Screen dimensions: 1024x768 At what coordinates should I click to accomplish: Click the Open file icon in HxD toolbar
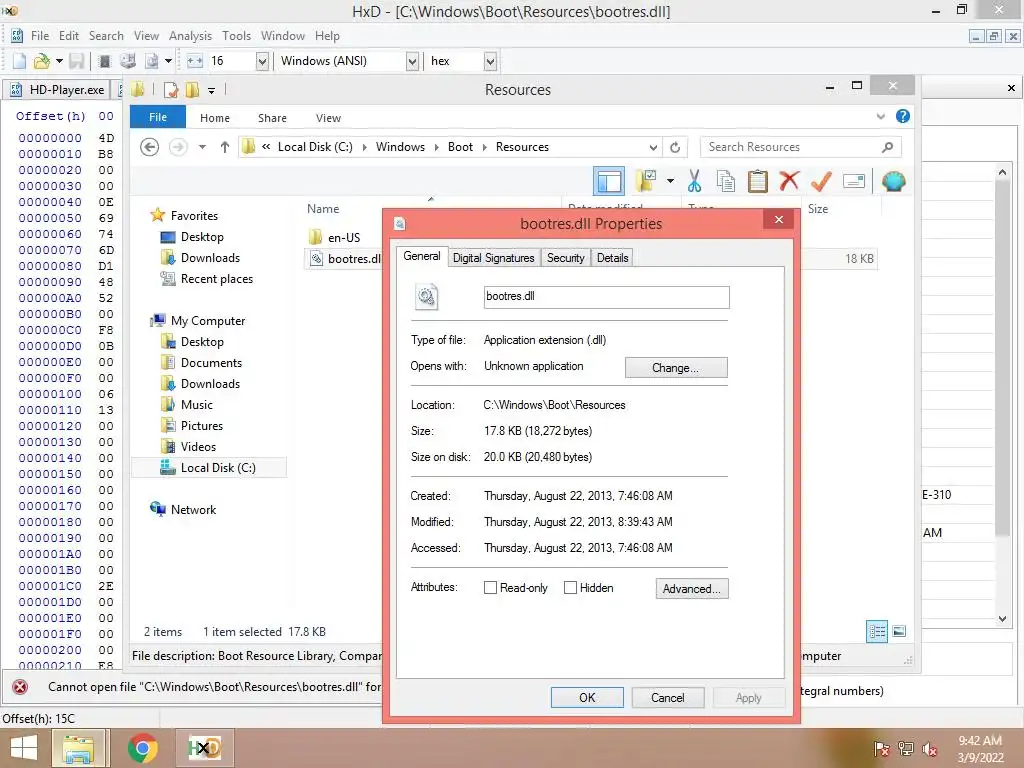pos(41,61)
